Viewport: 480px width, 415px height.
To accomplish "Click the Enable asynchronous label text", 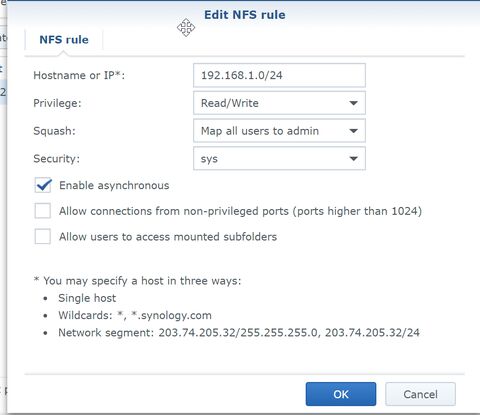I will click(x=114, y=186).
